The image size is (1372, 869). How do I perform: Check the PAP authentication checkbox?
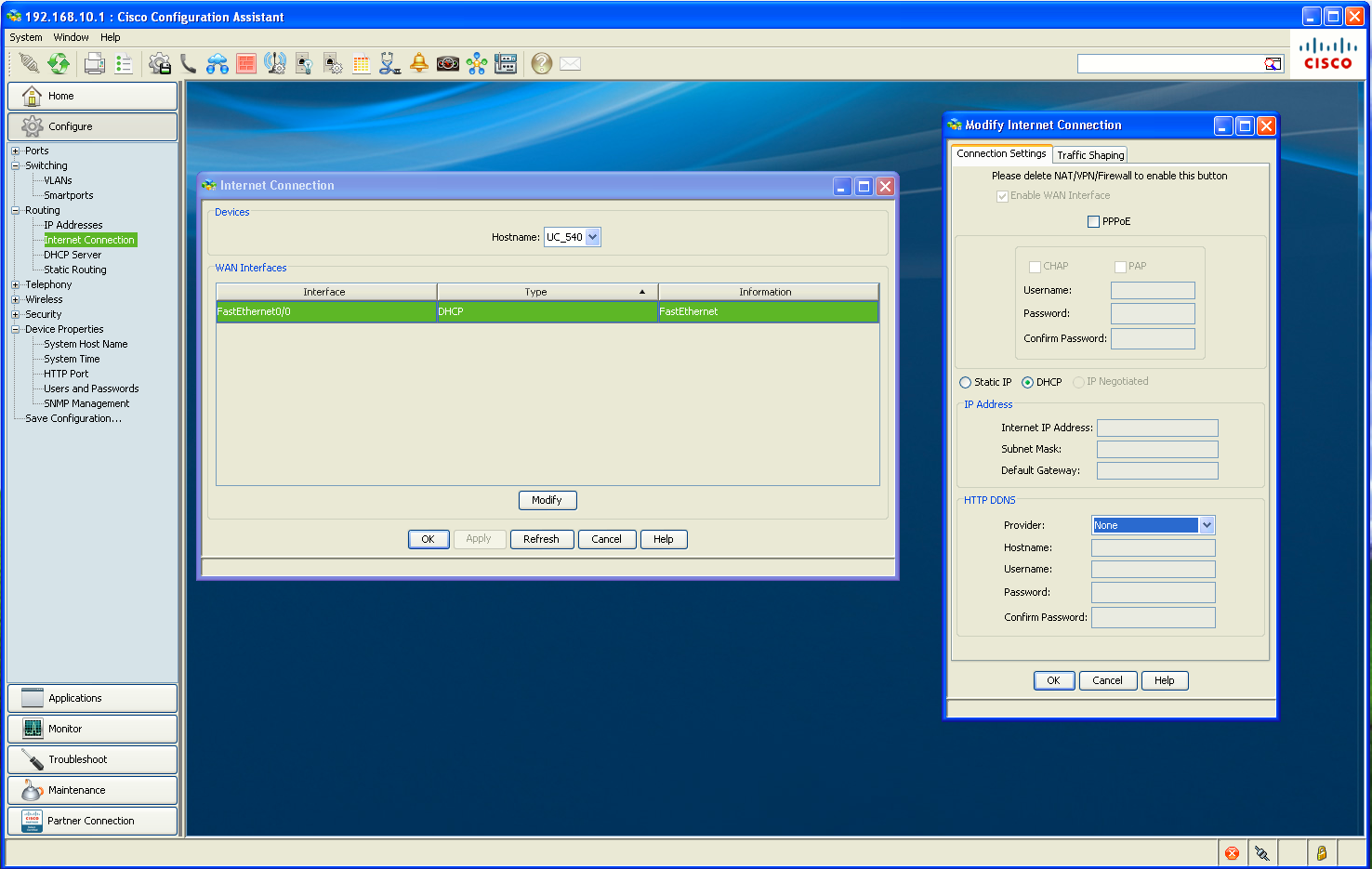[1120, 267]
